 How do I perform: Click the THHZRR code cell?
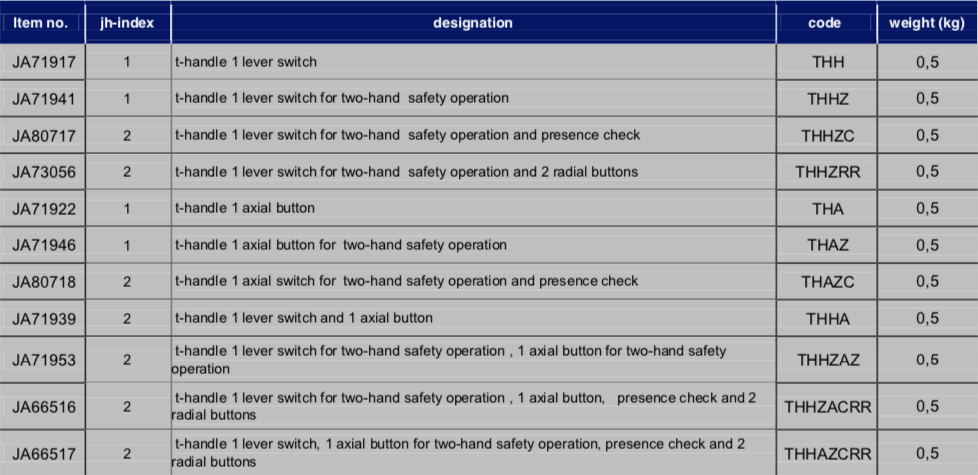click(826, 171)
